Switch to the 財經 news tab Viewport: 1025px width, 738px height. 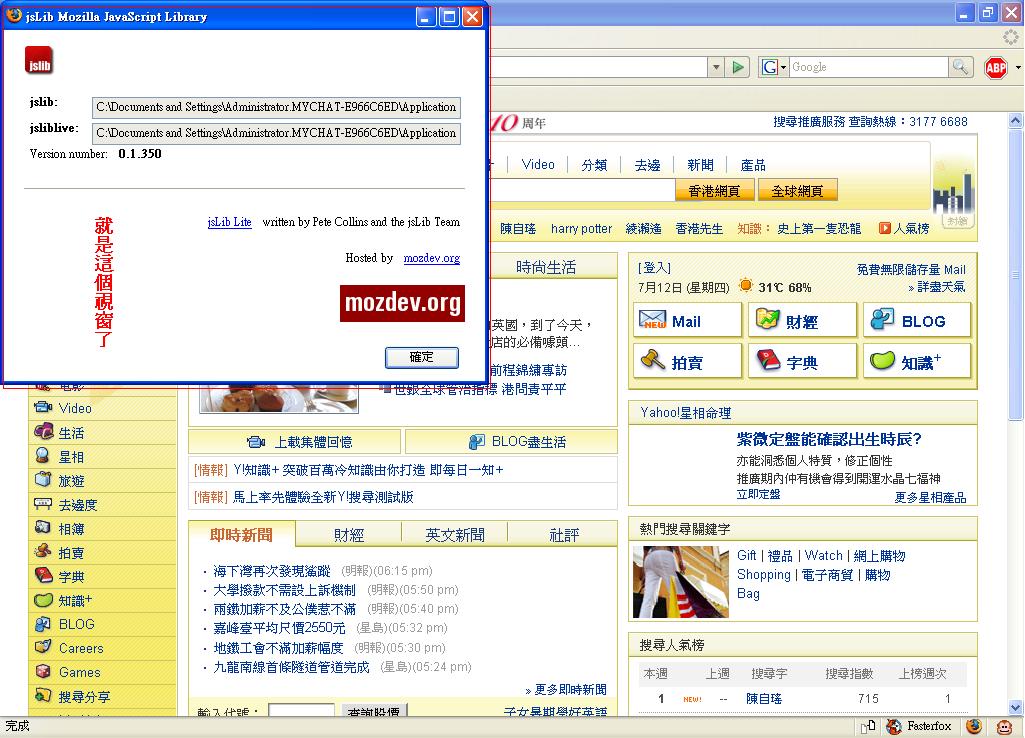[349, 535]
